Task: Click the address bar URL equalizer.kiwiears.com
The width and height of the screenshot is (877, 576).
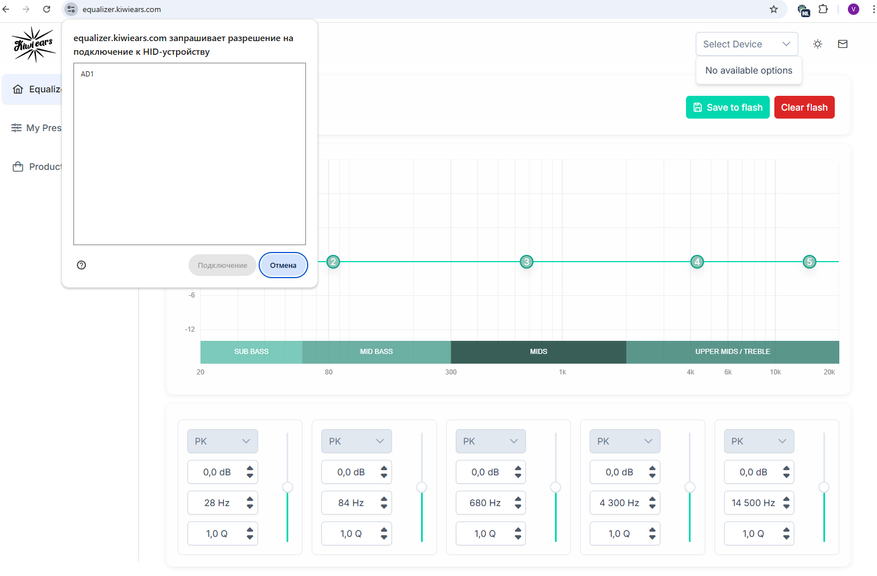Action: (121, 9)
